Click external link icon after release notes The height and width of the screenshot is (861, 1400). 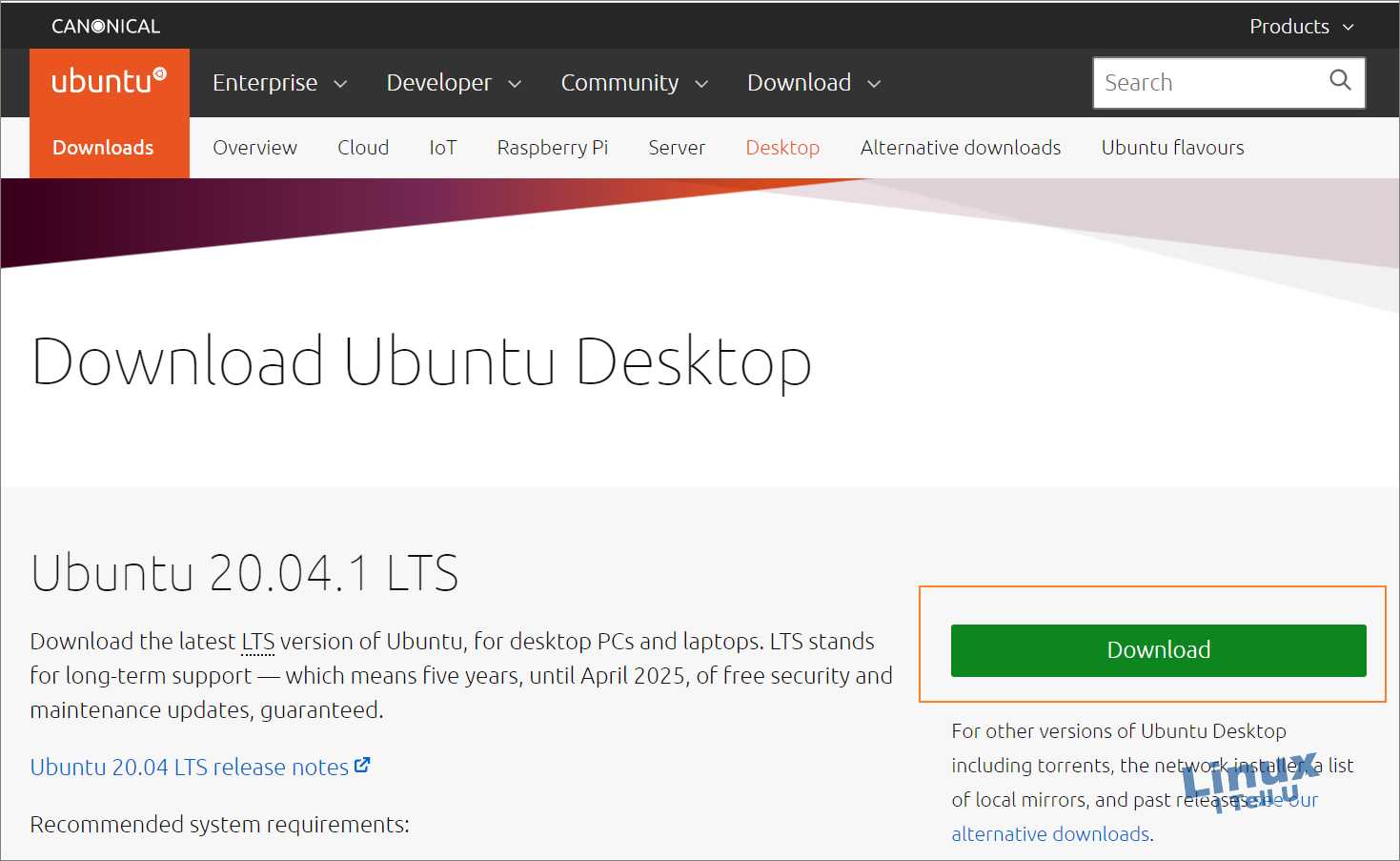362,765
